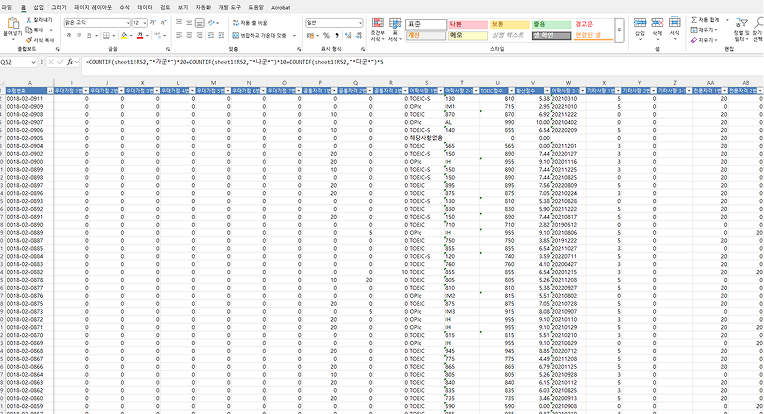The width and height of the screenshot is (764, 414).
Task: Open the 데이터 (Data) ribbon tab
Action: [x=145, y=6]
